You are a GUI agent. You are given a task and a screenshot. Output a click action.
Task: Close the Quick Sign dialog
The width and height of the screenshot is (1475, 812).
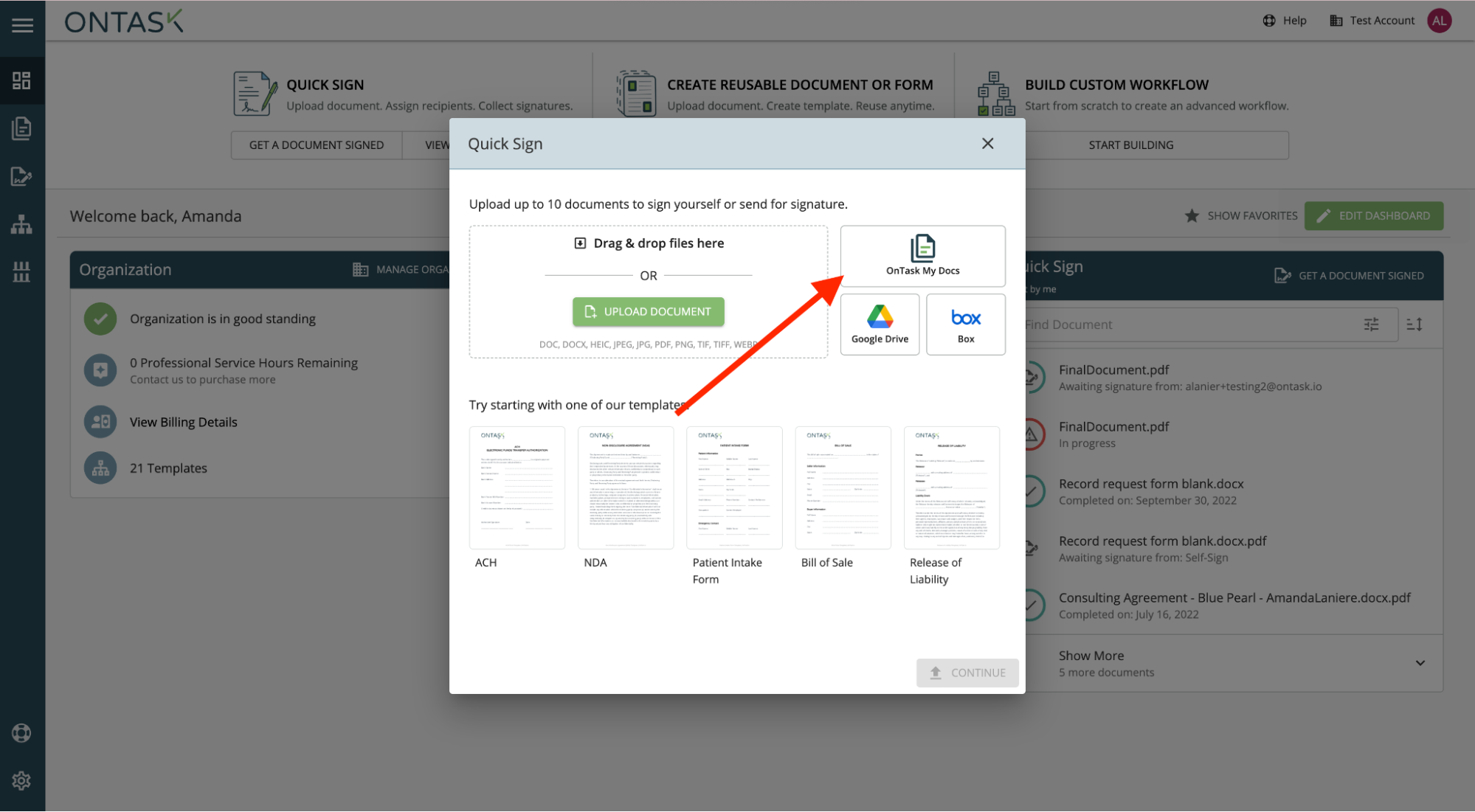987,144
